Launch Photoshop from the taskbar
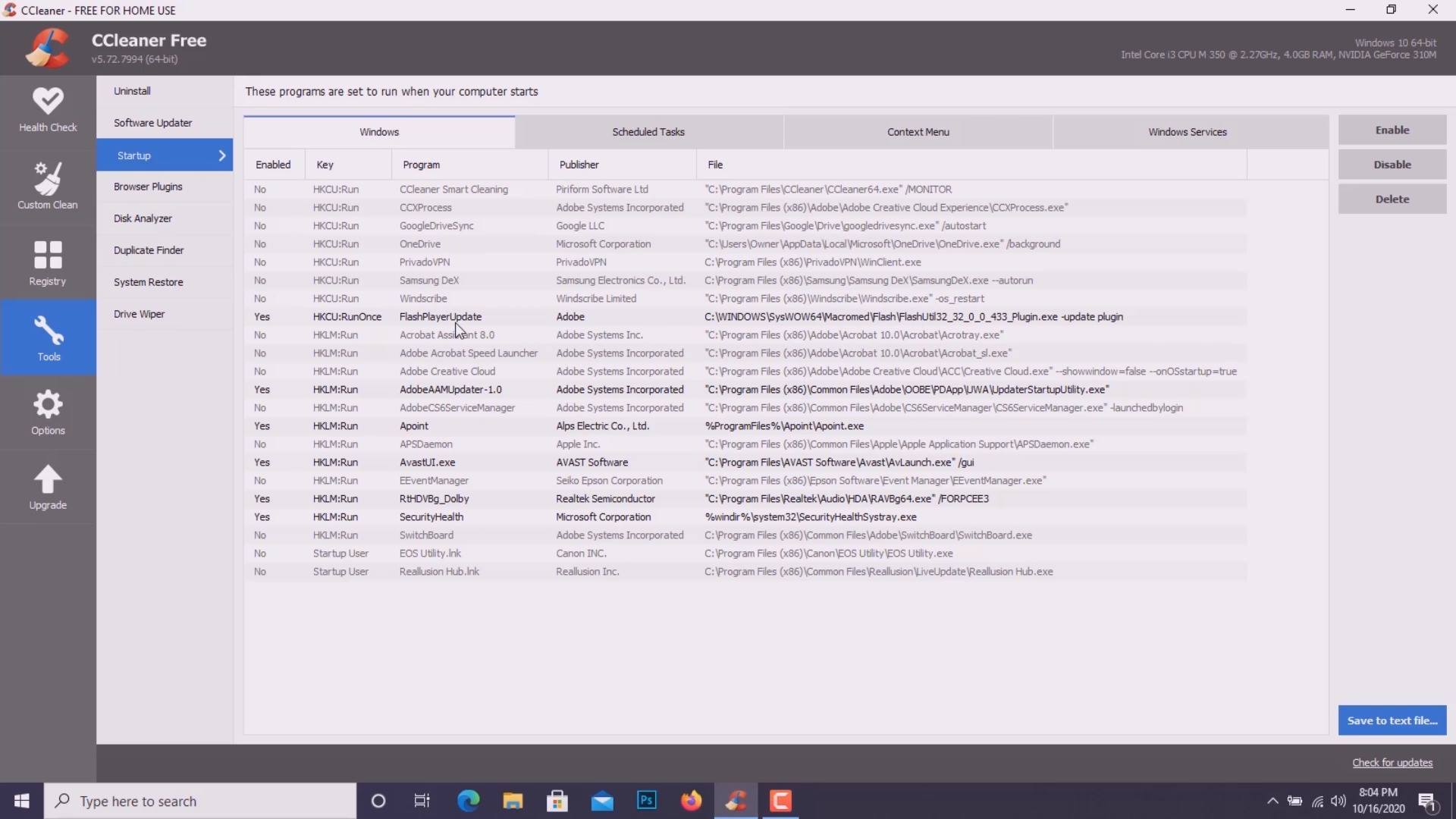The height and width of the screenshot is (819, 1456). pyautogui.click(x=647, y=801)
